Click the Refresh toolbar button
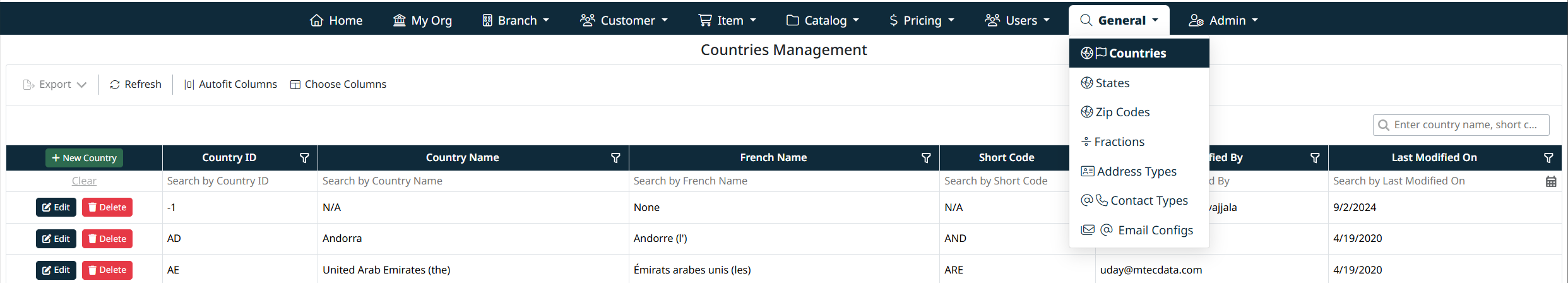This screenshot has width=1568, height=283. tap(136, 85)
